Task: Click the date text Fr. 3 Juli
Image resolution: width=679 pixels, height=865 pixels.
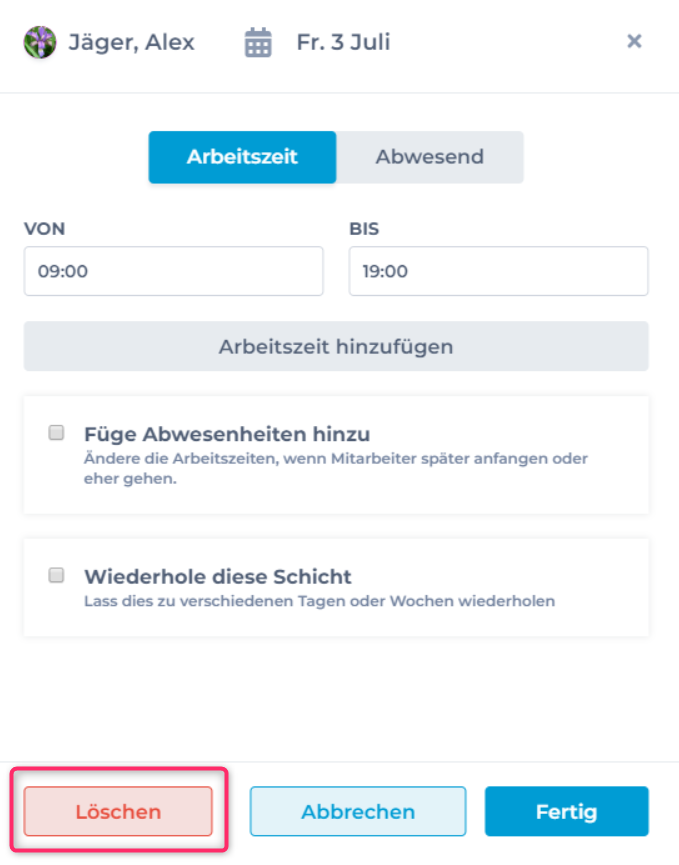Action: [x=343, y=43]
